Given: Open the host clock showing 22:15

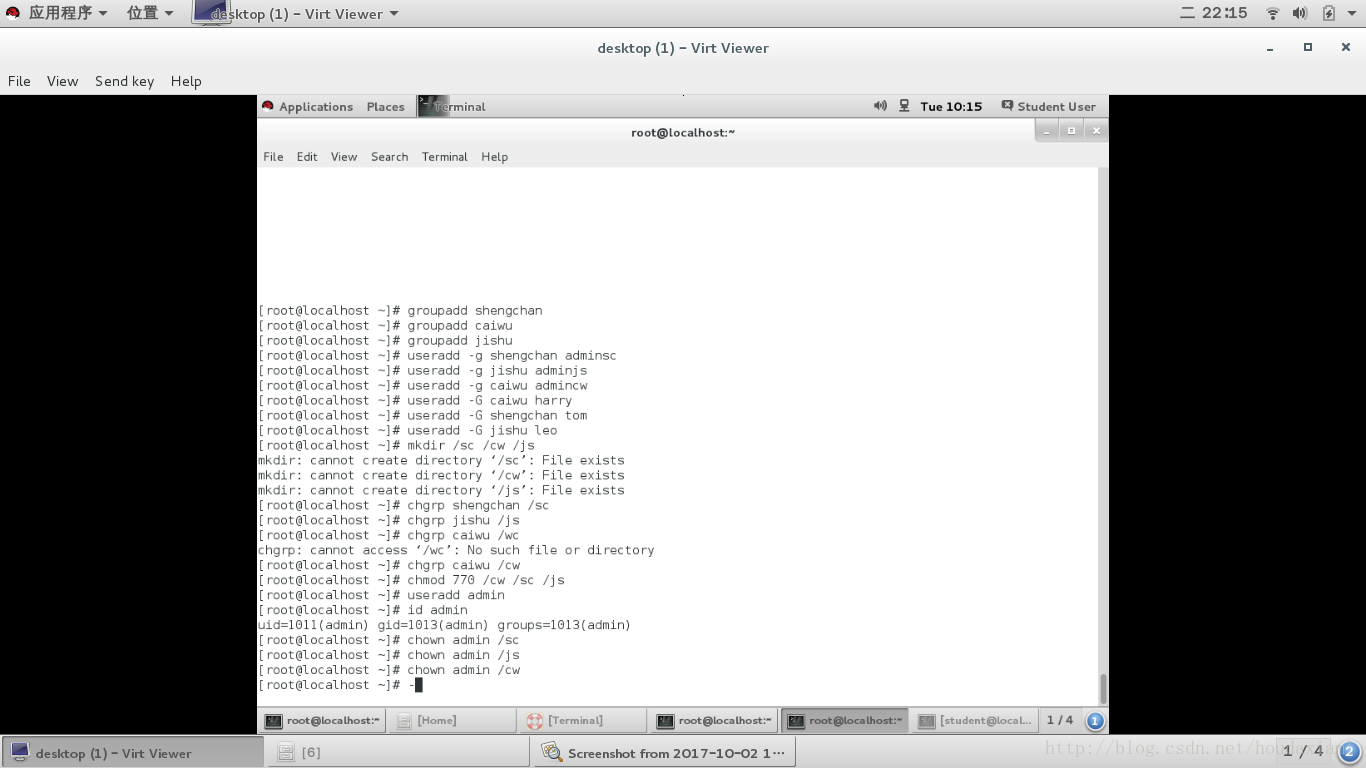Looking at the screenshot, I should point(1214,13).
